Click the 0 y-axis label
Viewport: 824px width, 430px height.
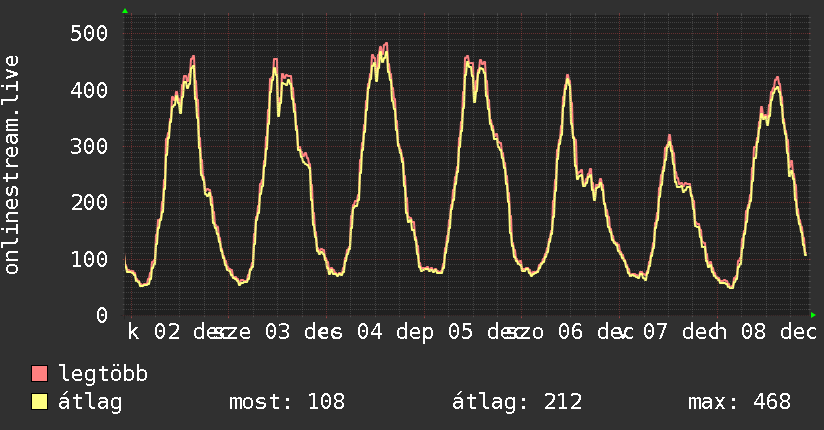102,315
